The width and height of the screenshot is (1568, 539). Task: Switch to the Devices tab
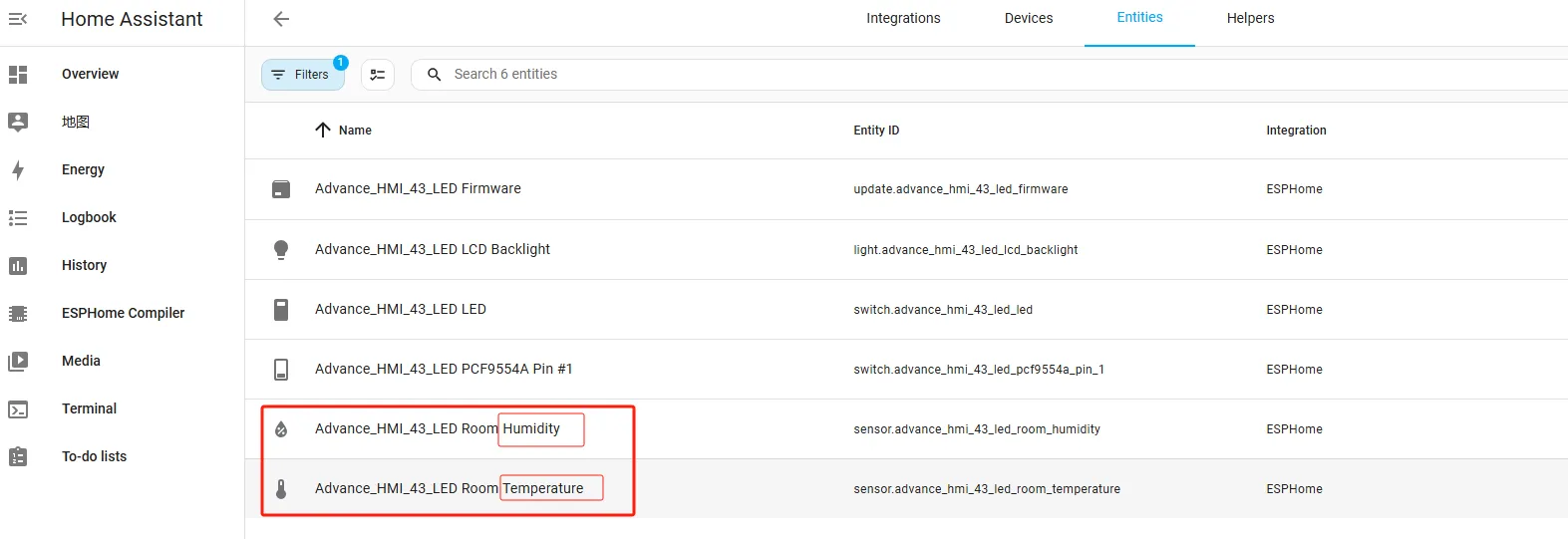(1029, 19)
